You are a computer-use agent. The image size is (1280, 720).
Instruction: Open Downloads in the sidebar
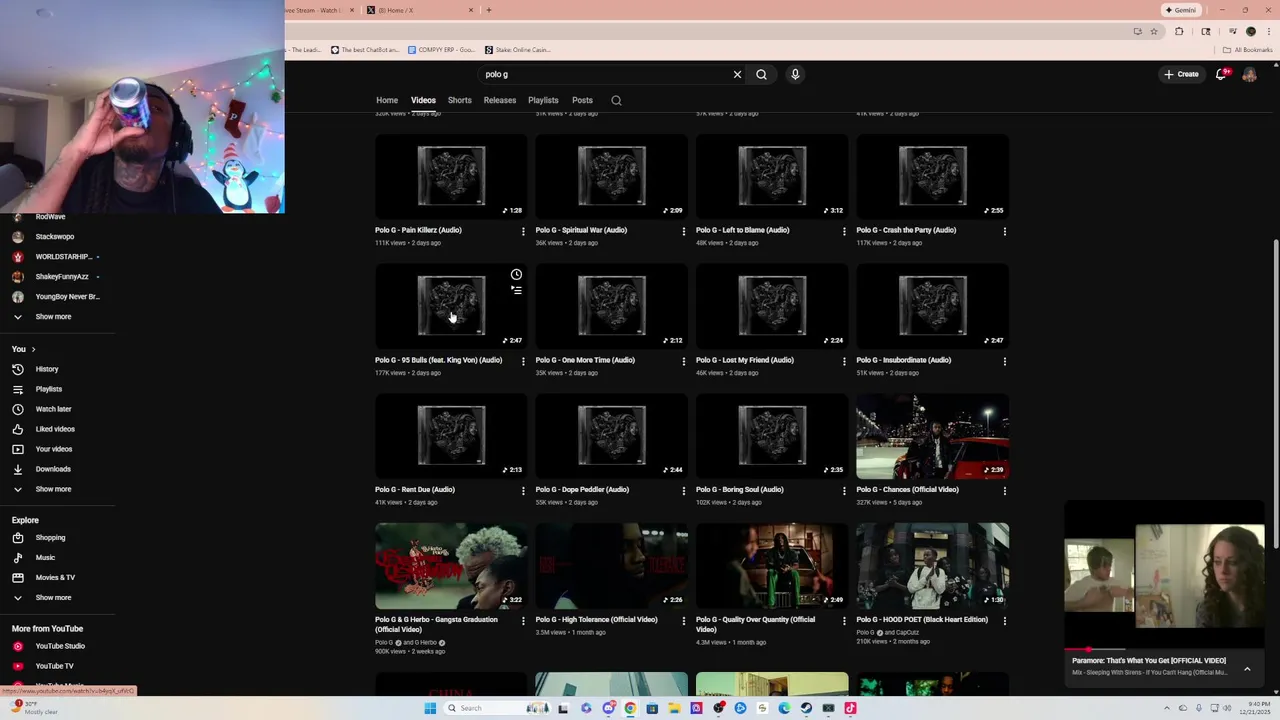click(53, 469)
